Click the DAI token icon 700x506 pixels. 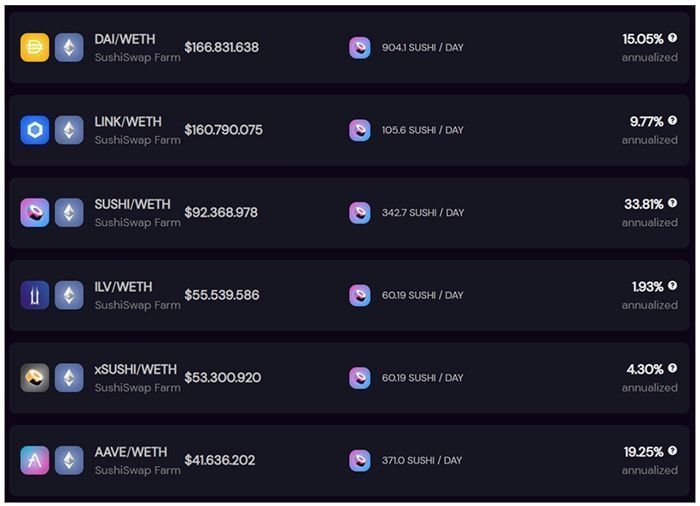[35, 47]
